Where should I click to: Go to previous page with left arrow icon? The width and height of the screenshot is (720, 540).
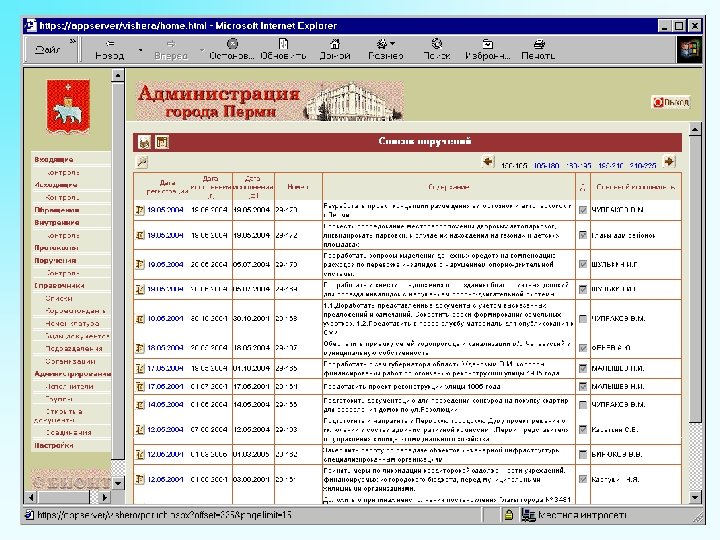(x=488, y=162)
